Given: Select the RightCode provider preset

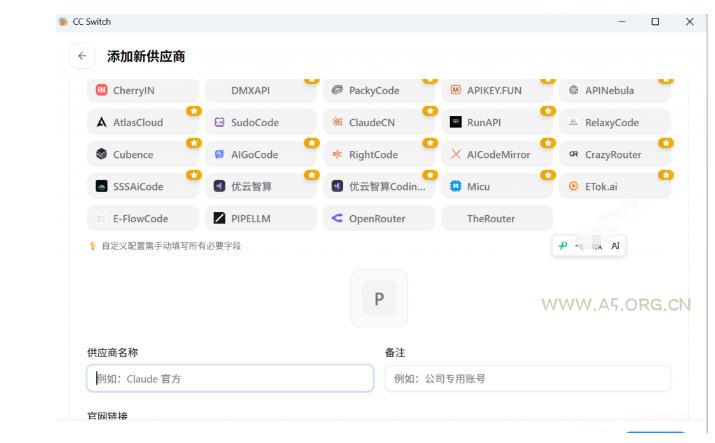Looking at the screenshot, I should 379,155.
